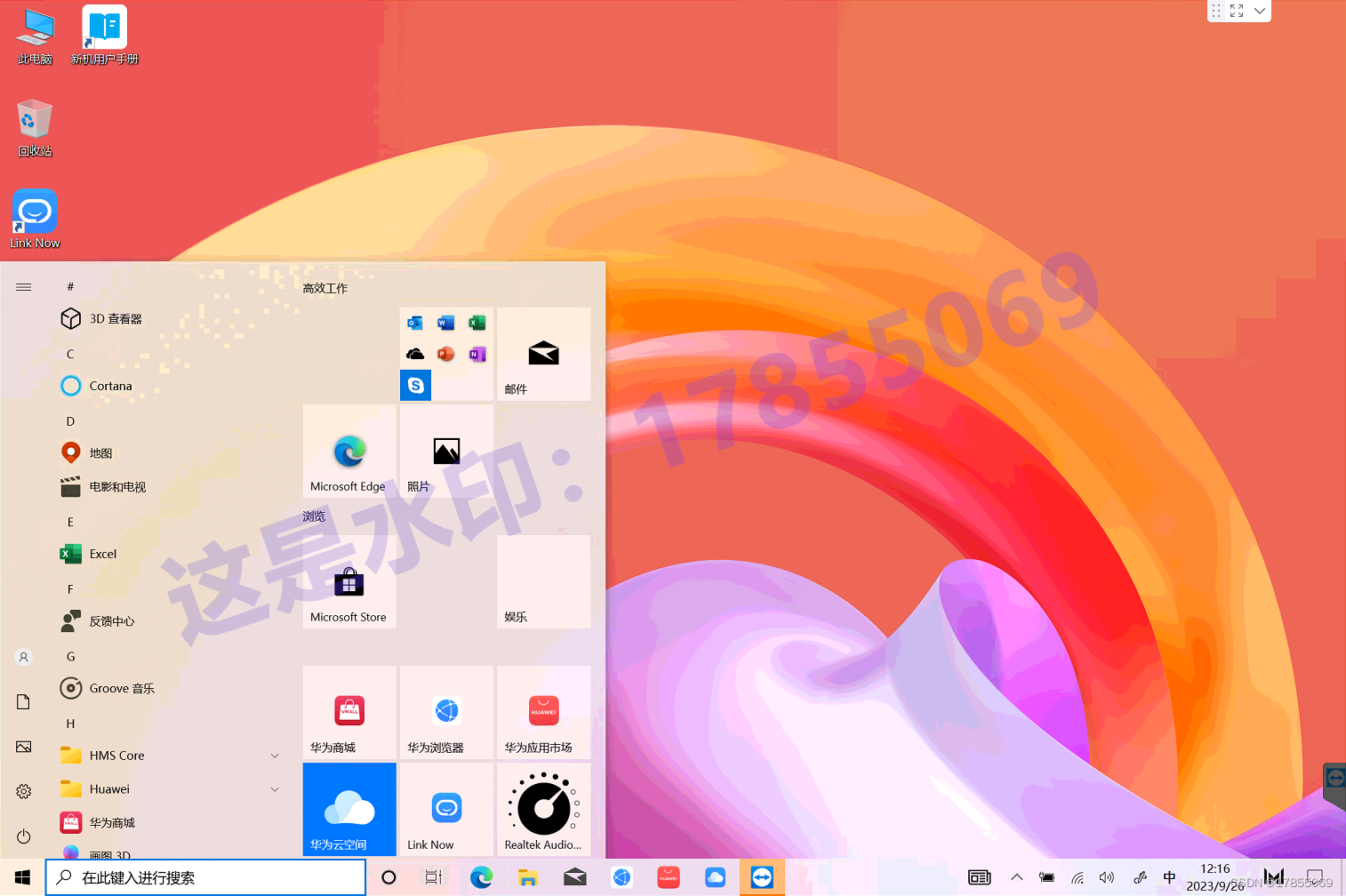Open 电影和电视 in the app list
Image resolution: width=1346 pixels, height=896 pixels.
pyautogui.click(x=169, y=487)
